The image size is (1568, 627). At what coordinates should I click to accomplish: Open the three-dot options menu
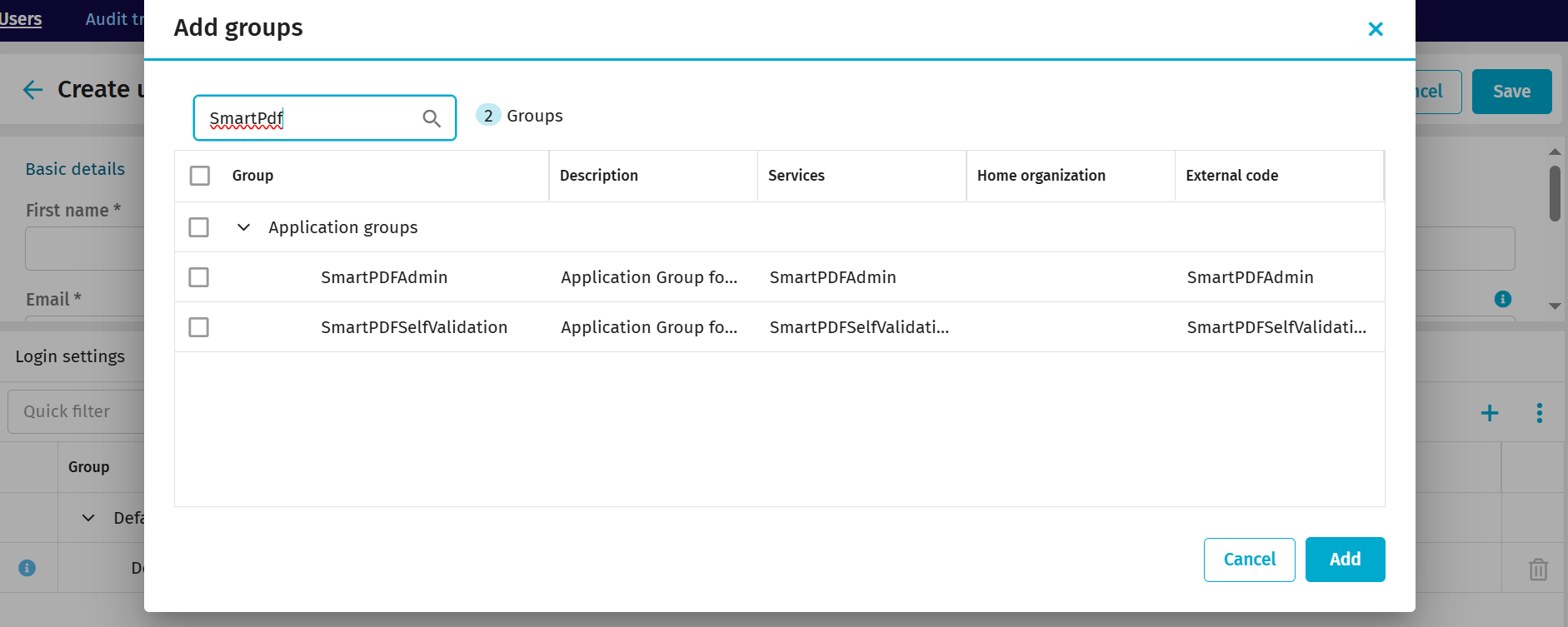[1539, 413]
